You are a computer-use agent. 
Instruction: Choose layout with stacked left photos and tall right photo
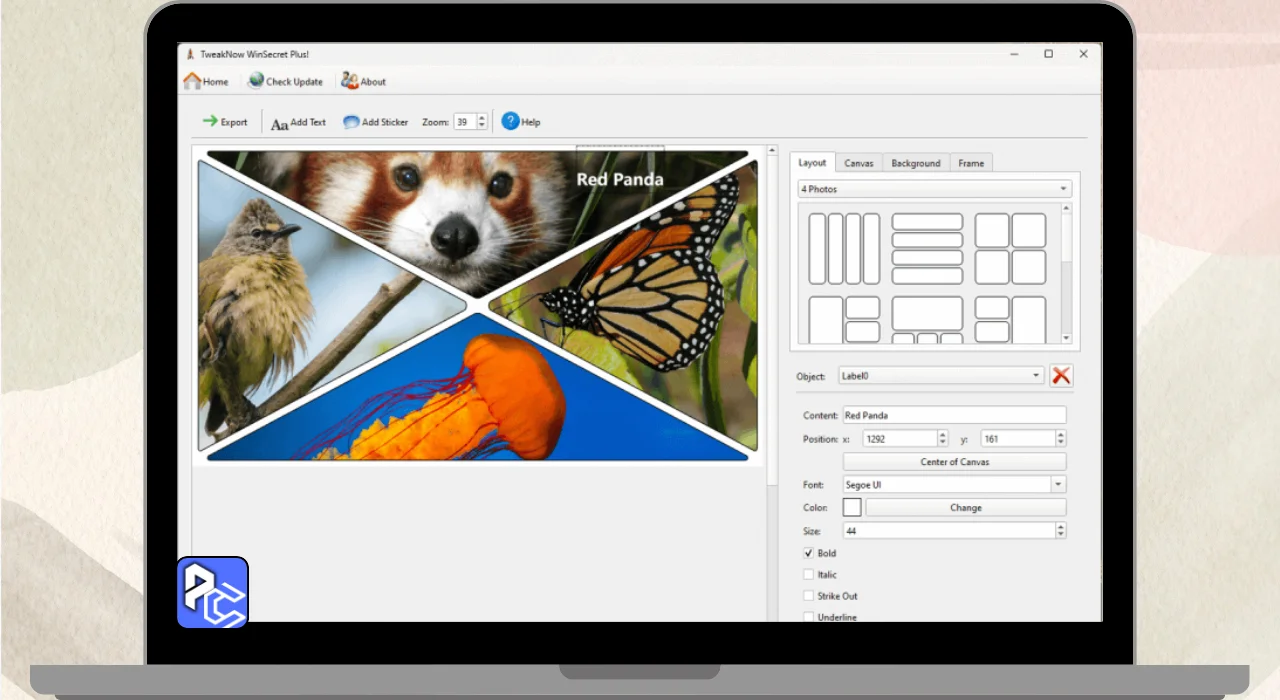point(1010,320)
